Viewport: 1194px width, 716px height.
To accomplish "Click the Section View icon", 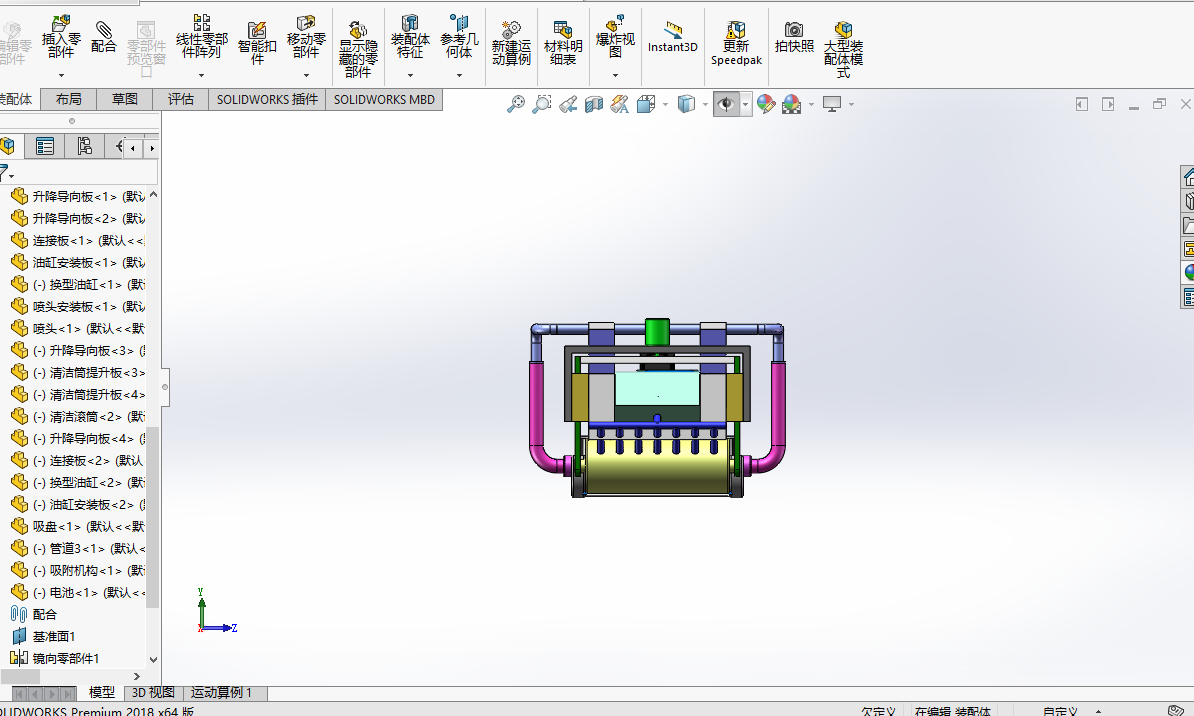I will (x=594, y=104).
